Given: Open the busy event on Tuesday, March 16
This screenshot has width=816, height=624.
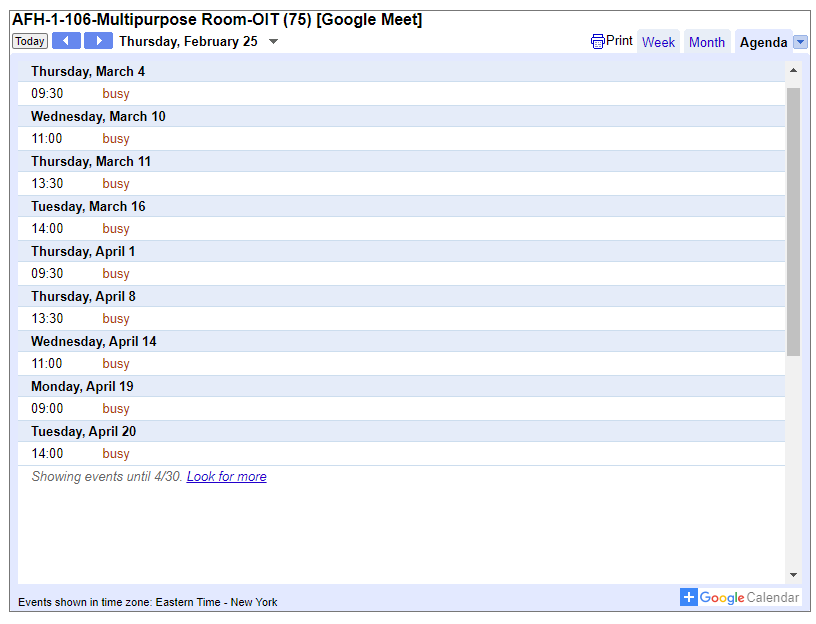Looking at the screenshot, I should click(x=116, y=228).
